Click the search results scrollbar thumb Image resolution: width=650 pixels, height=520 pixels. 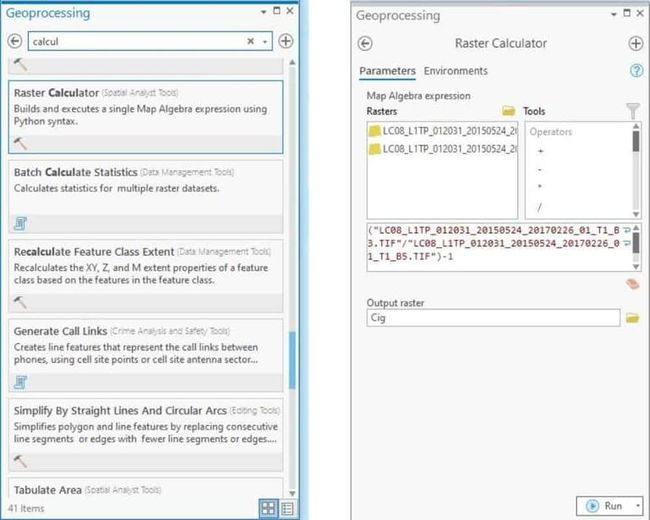(x=292, y=360)
